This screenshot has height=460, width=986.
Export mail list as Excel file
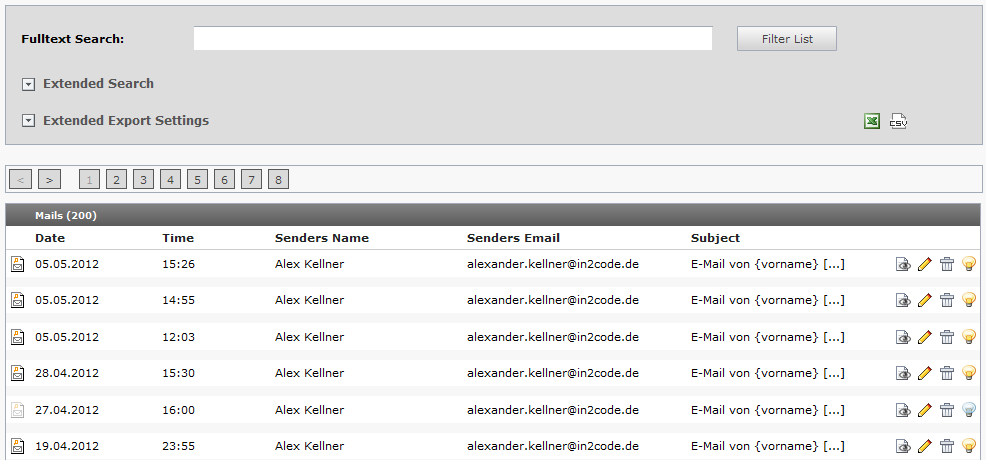tap(872, 121)
